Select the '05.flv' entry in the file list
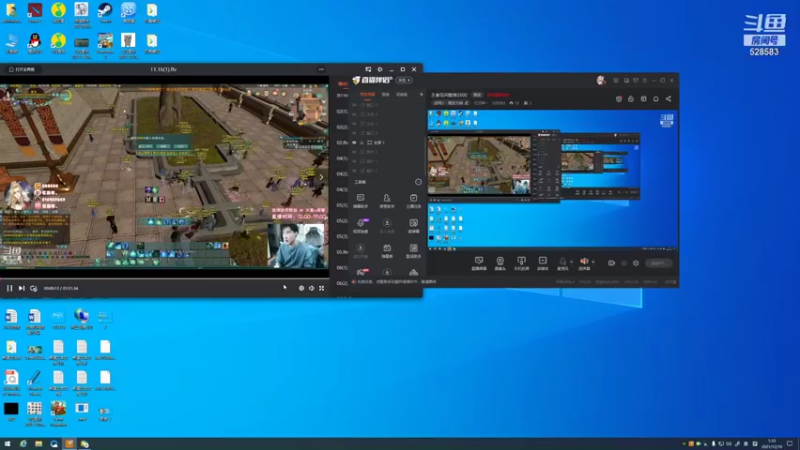800x450 pixels. (x=342, y=252)
